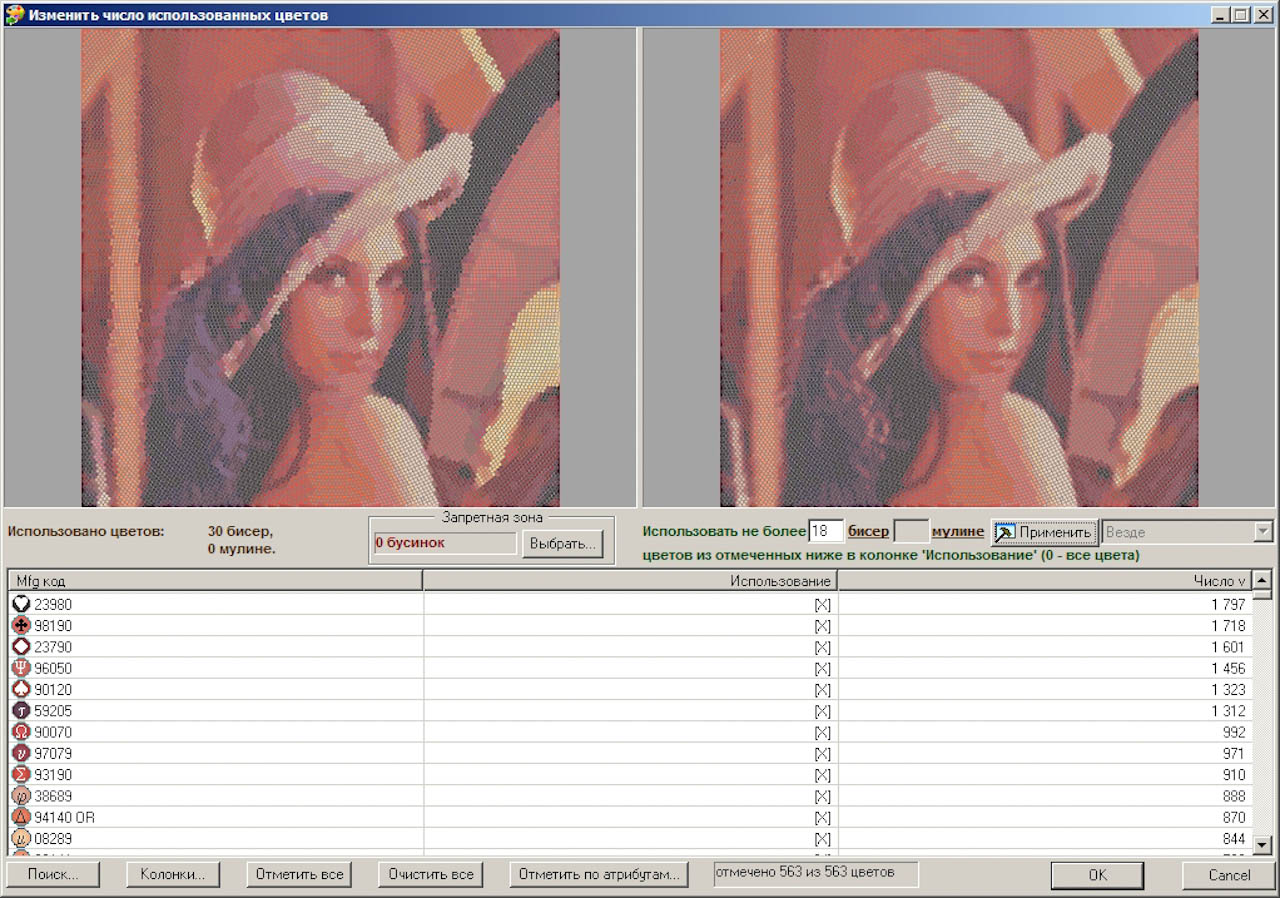The height and width of the screenshot is (898, 1280).
Task: Click the bead symbol icon for code 90120
Action: point(22,689)
